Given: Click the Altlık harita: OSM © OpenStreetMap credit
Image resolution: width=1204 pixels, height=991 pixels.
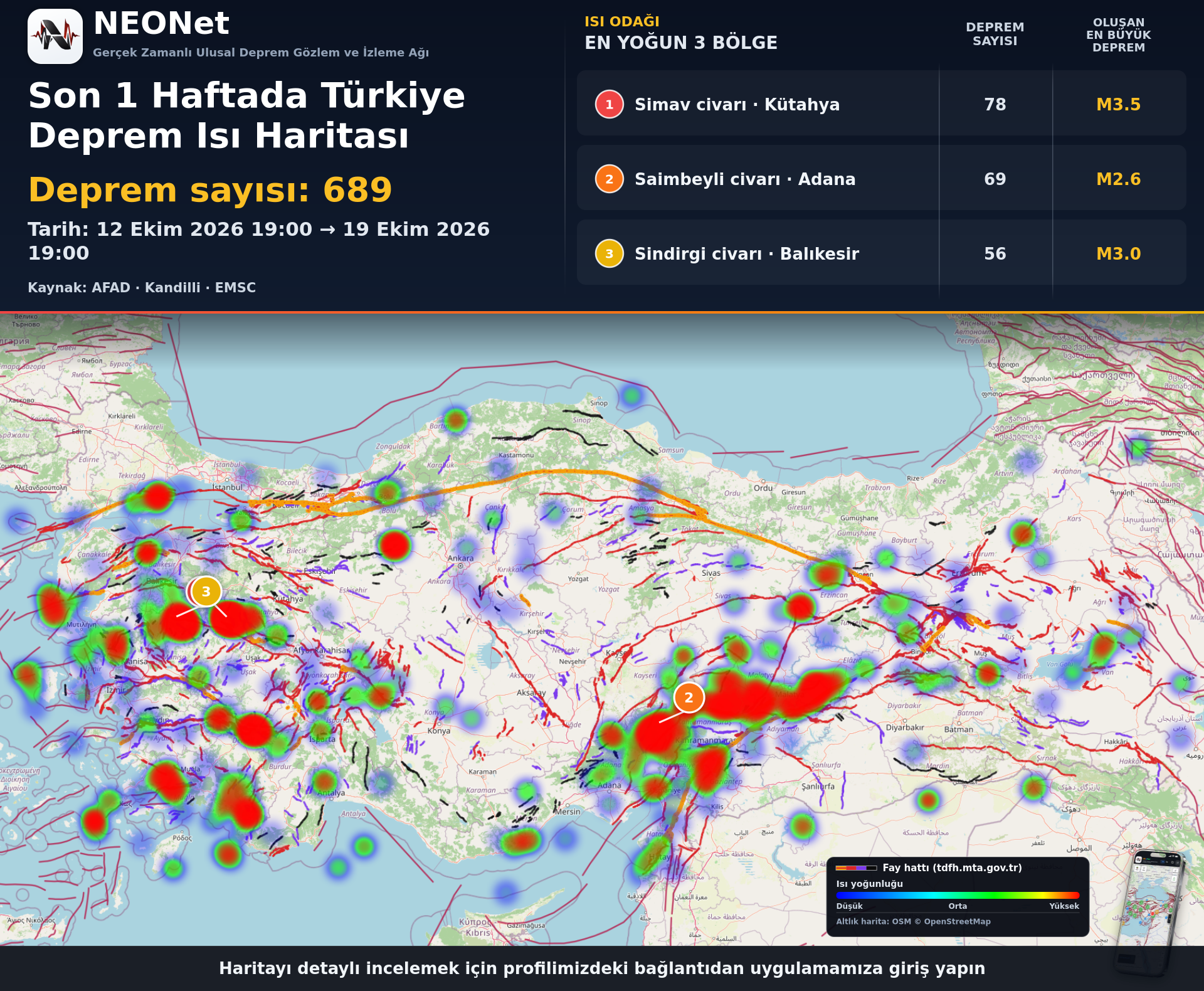Looking at the screenshot, I should [913, 921].
